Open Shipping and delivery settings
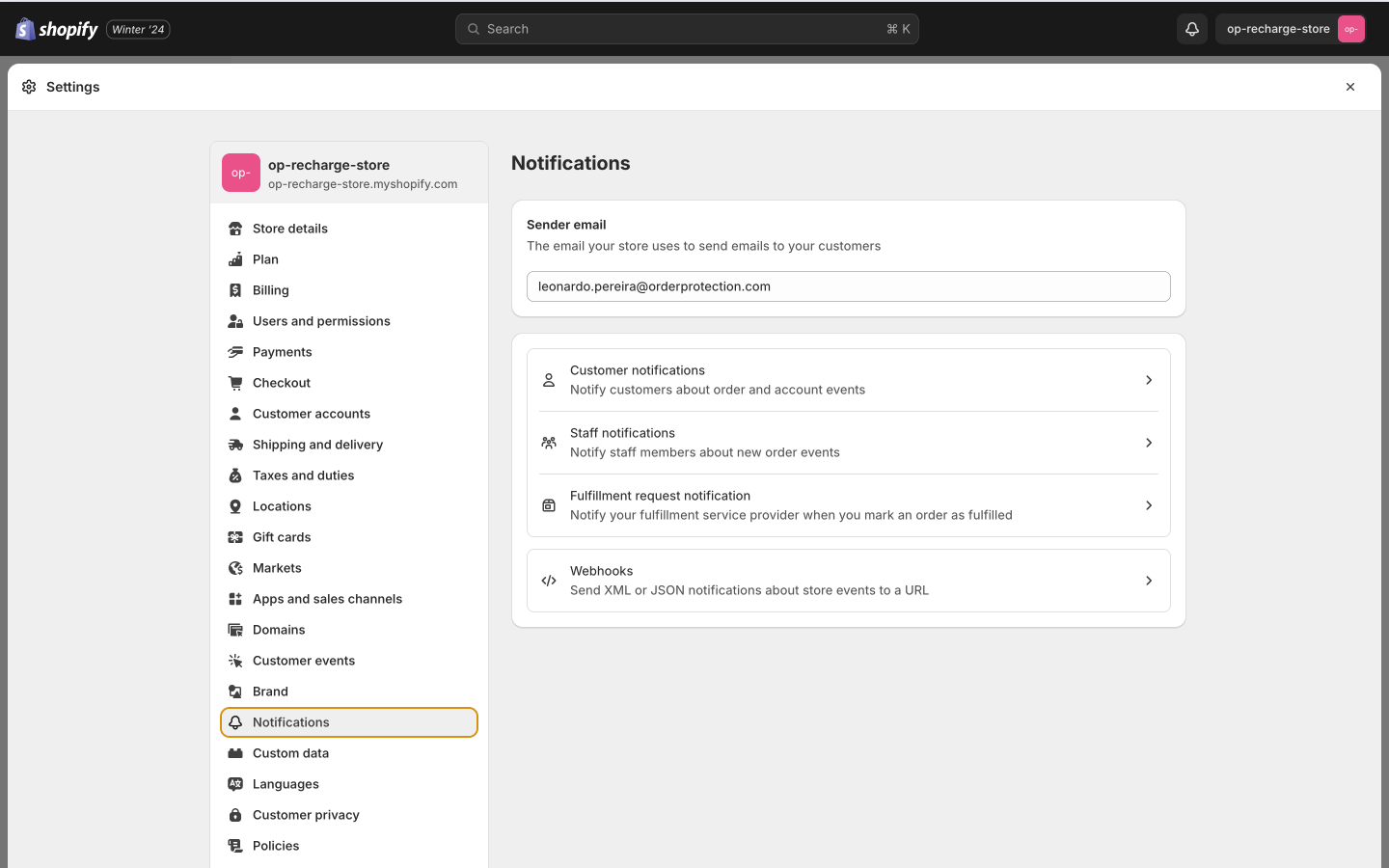1389x868 pixels. click(349, 445)
